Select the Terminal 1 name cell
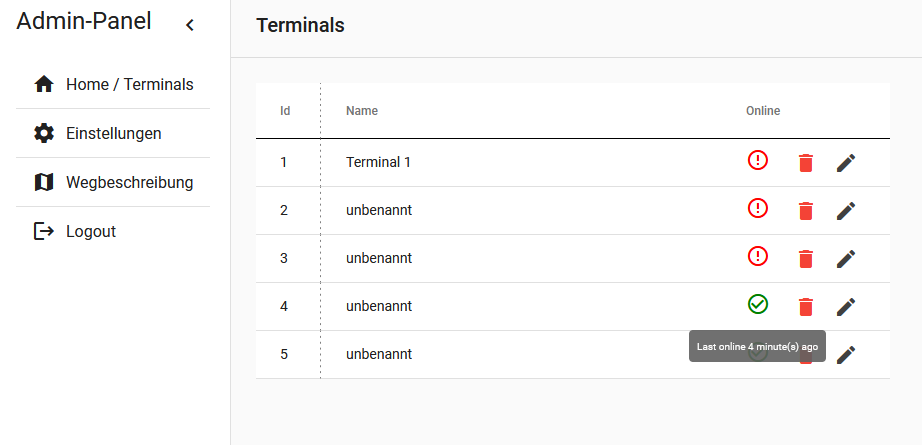Viewport: 922px width, 445px height. [378, 162]
